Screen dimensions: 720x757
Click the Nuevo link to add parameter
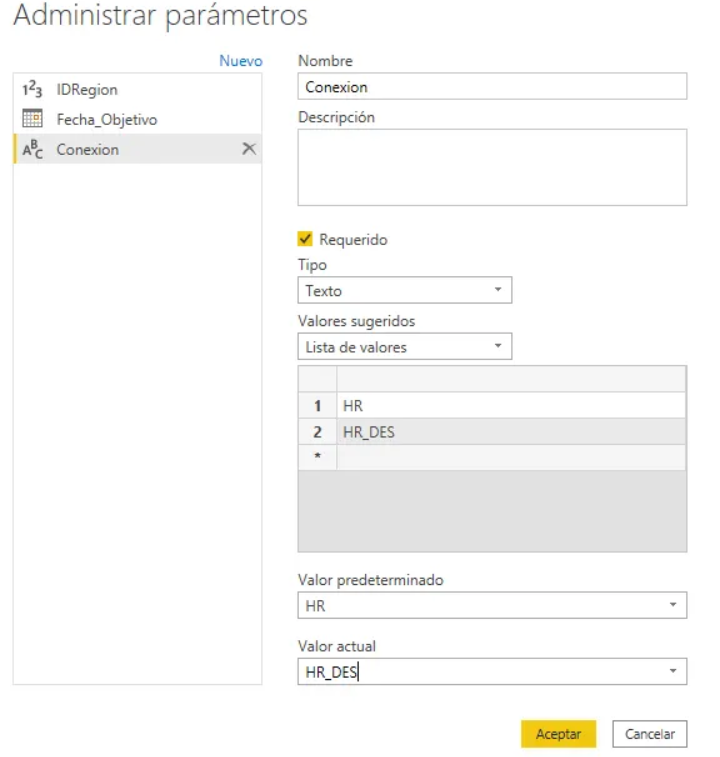click(x=240, y=61)
